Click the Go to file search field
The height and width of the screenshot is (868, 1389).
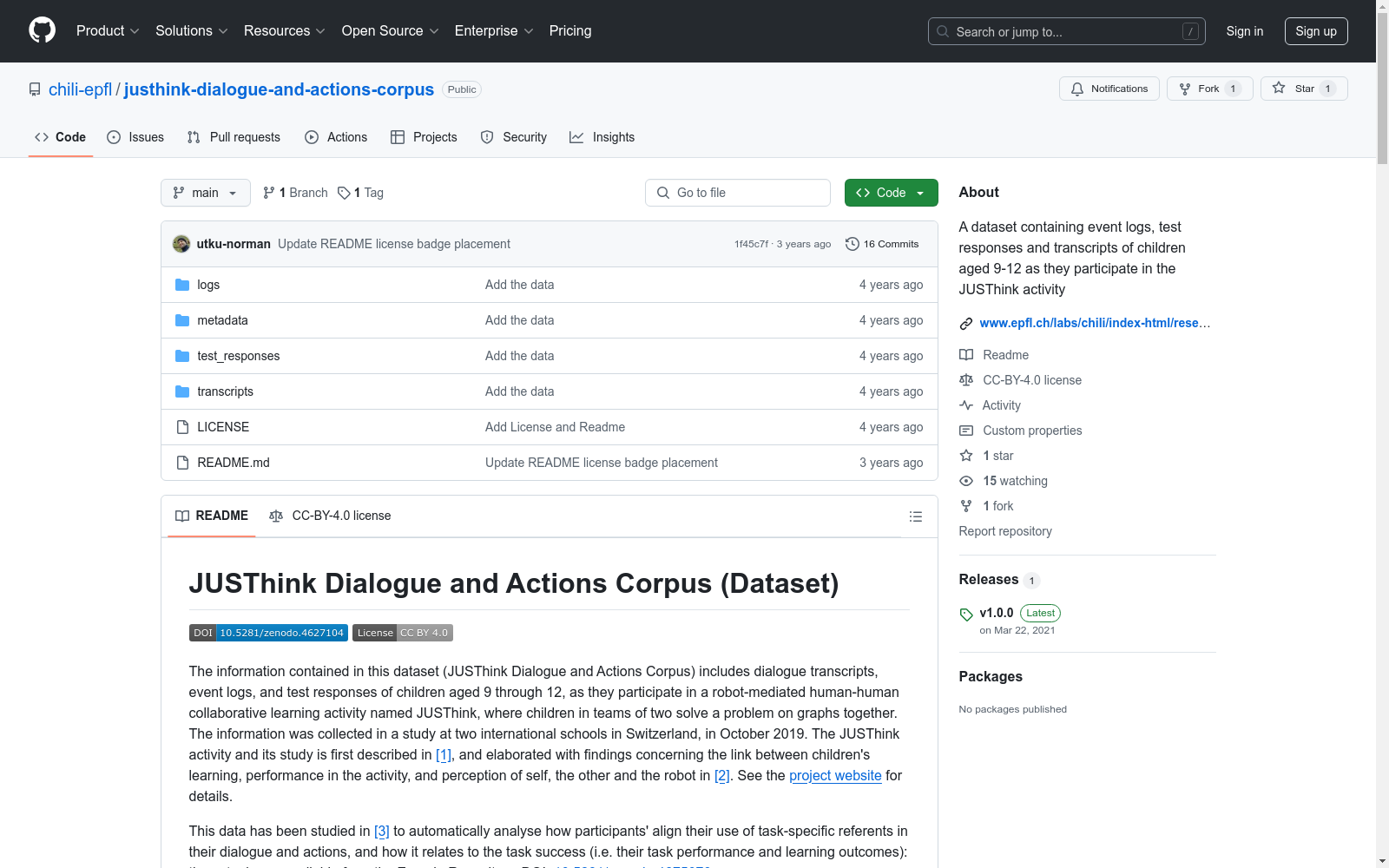pos(738,193)
